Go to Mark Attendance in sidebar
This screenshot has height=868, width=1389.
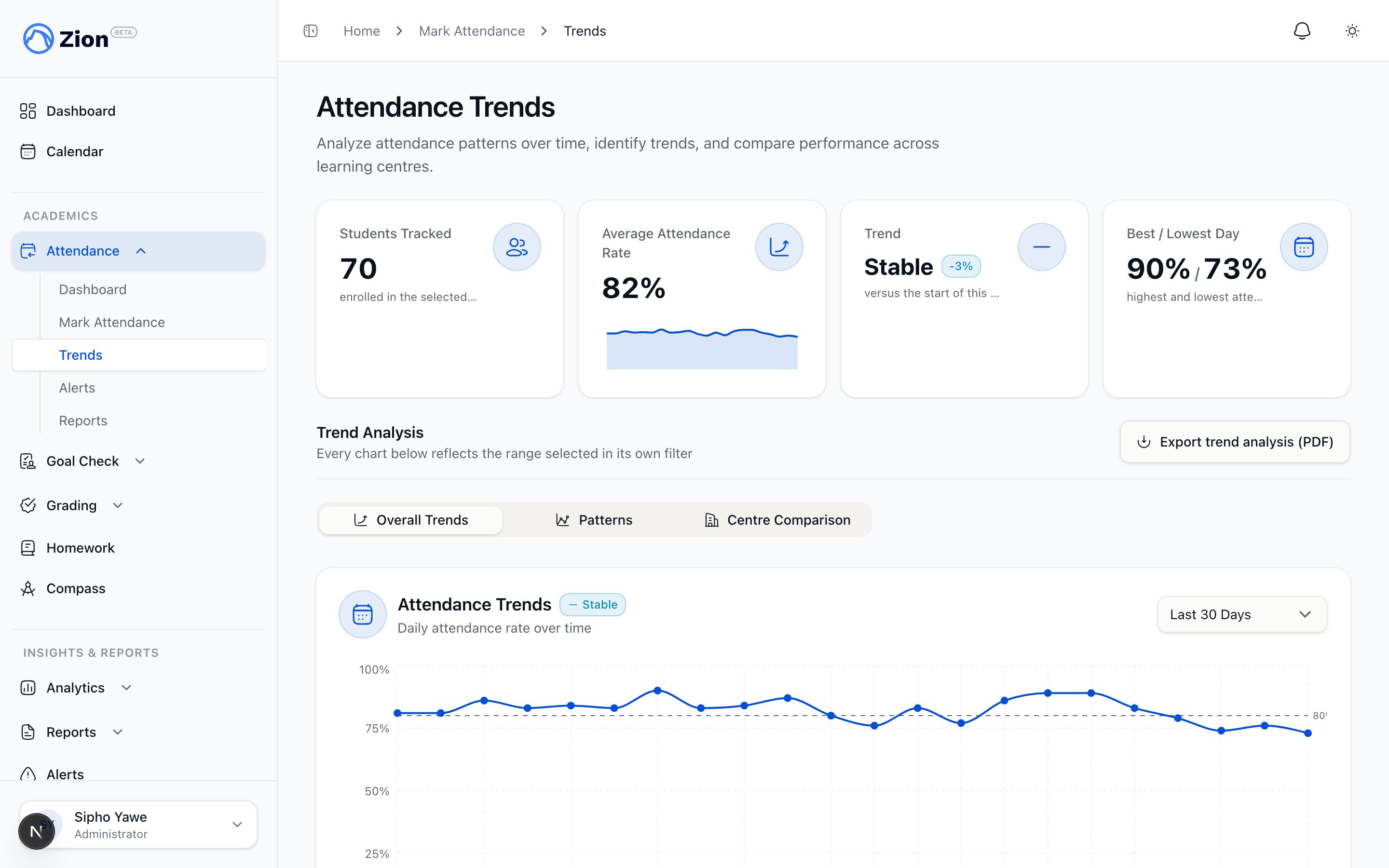(x=112, y=322)
